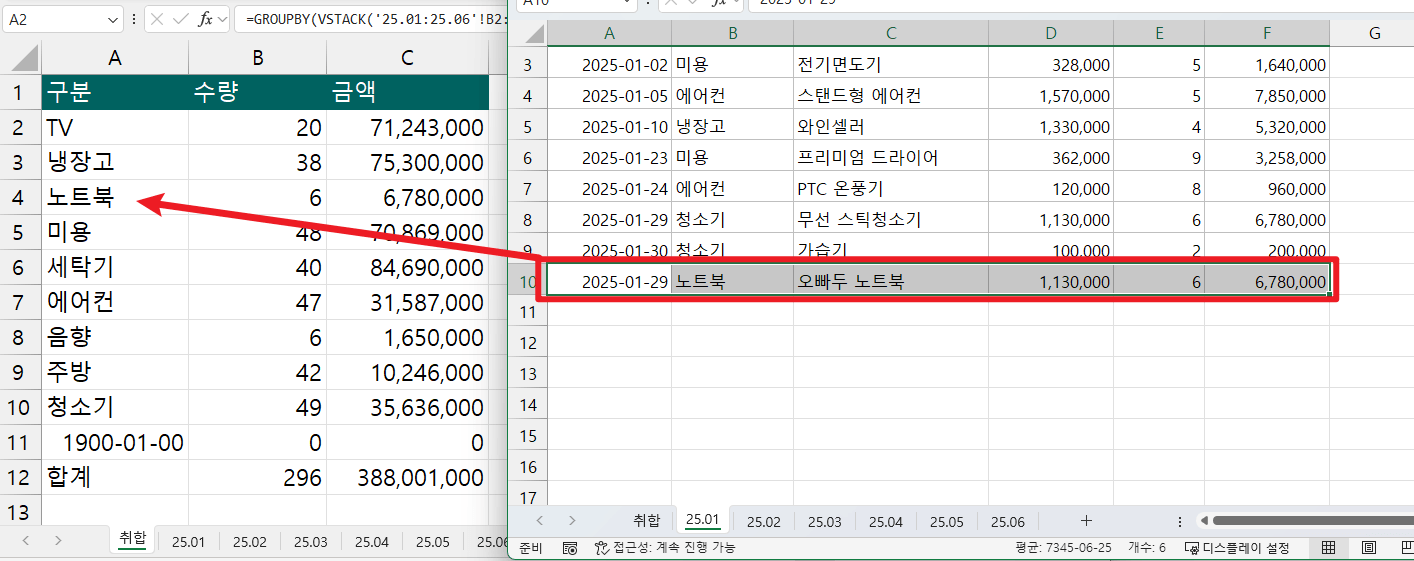
Task: Select cell 전기면도기
Action: (x=891, y=65)
